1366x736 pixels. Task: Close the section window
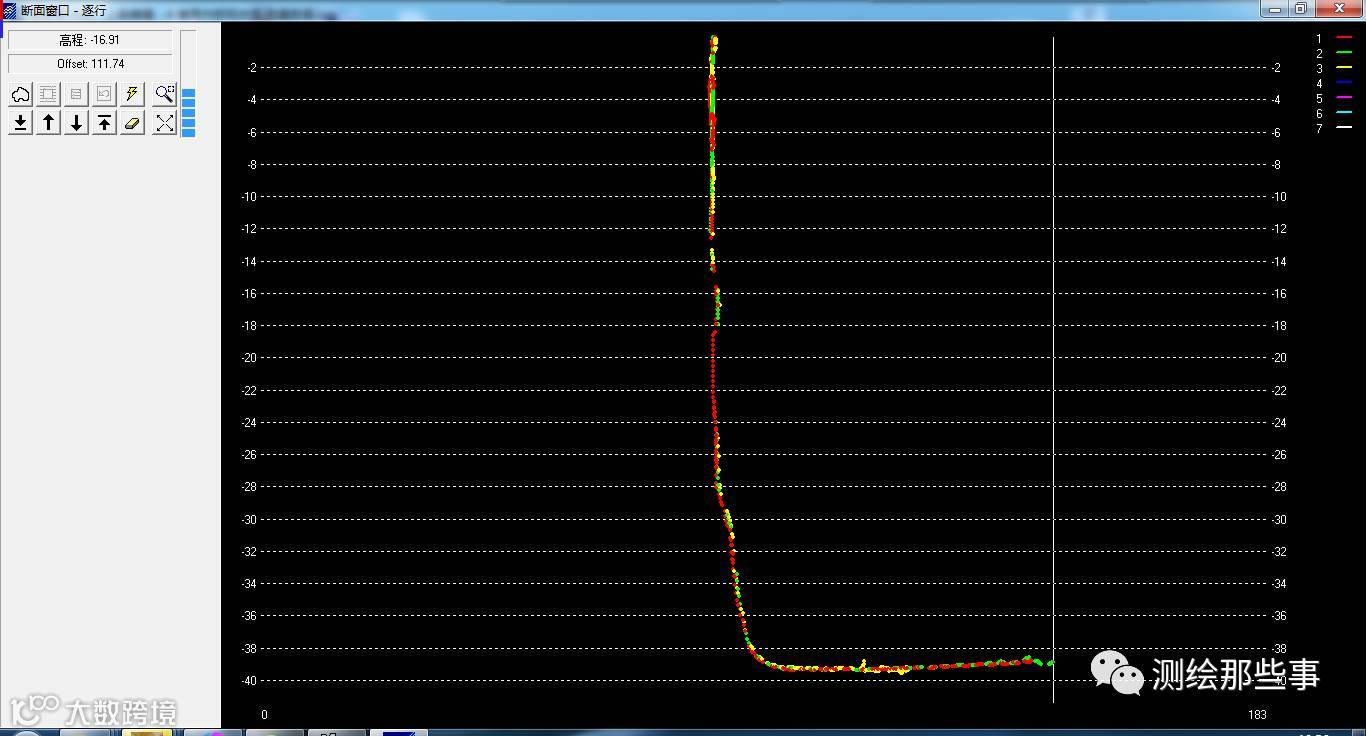click(x=1340, y=8)
